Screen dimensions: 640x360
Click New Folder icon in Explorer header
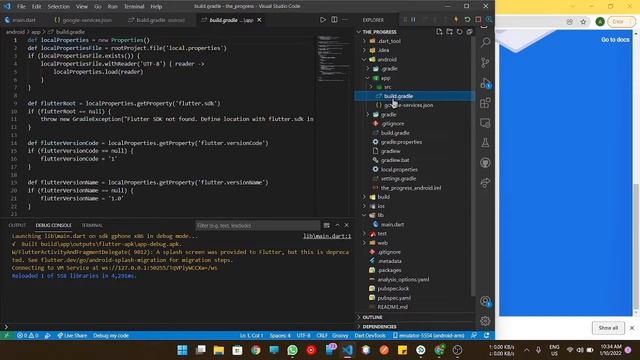pos(449,32)
